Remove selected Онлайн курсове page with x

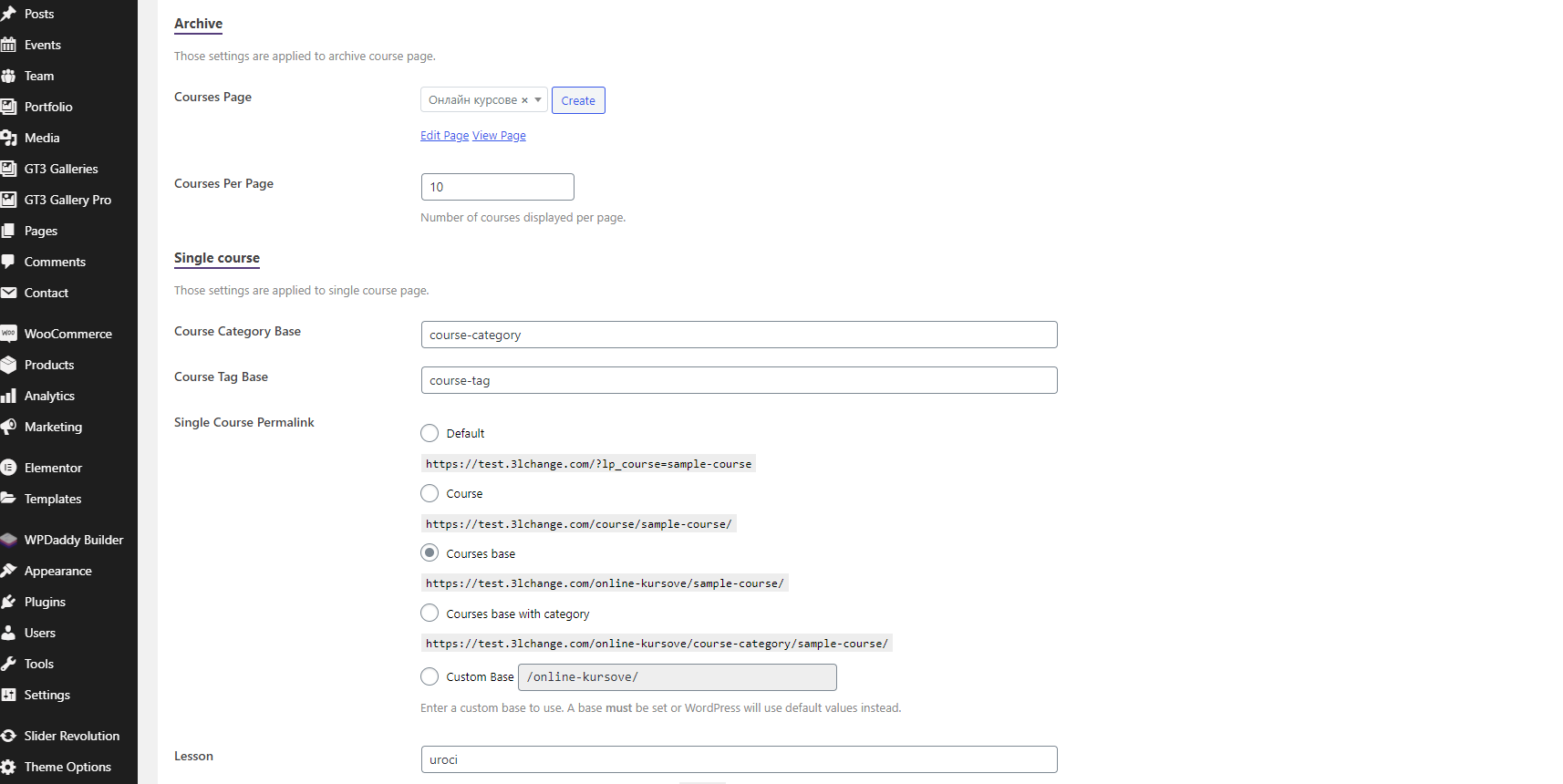(x=524, y=100)
